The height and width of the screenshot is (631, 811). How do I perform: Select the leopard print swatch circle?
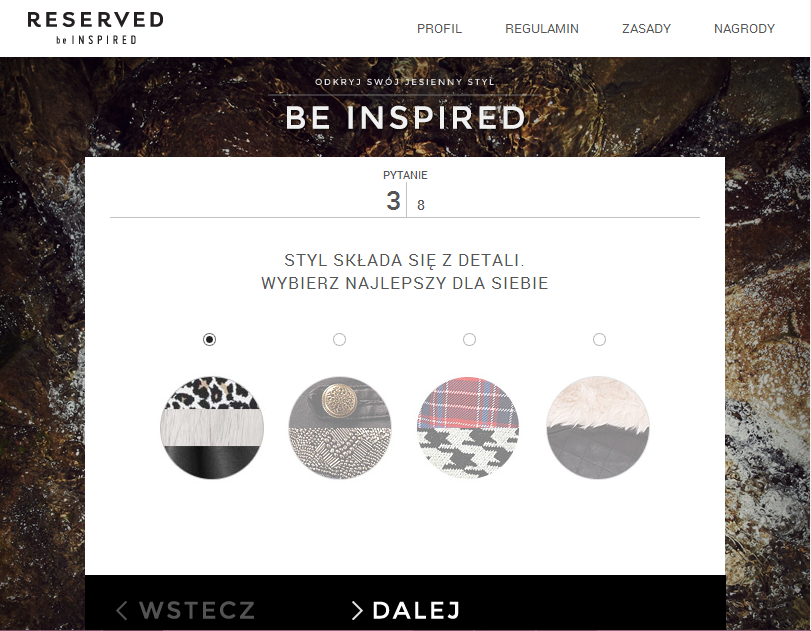click(212, 427)
